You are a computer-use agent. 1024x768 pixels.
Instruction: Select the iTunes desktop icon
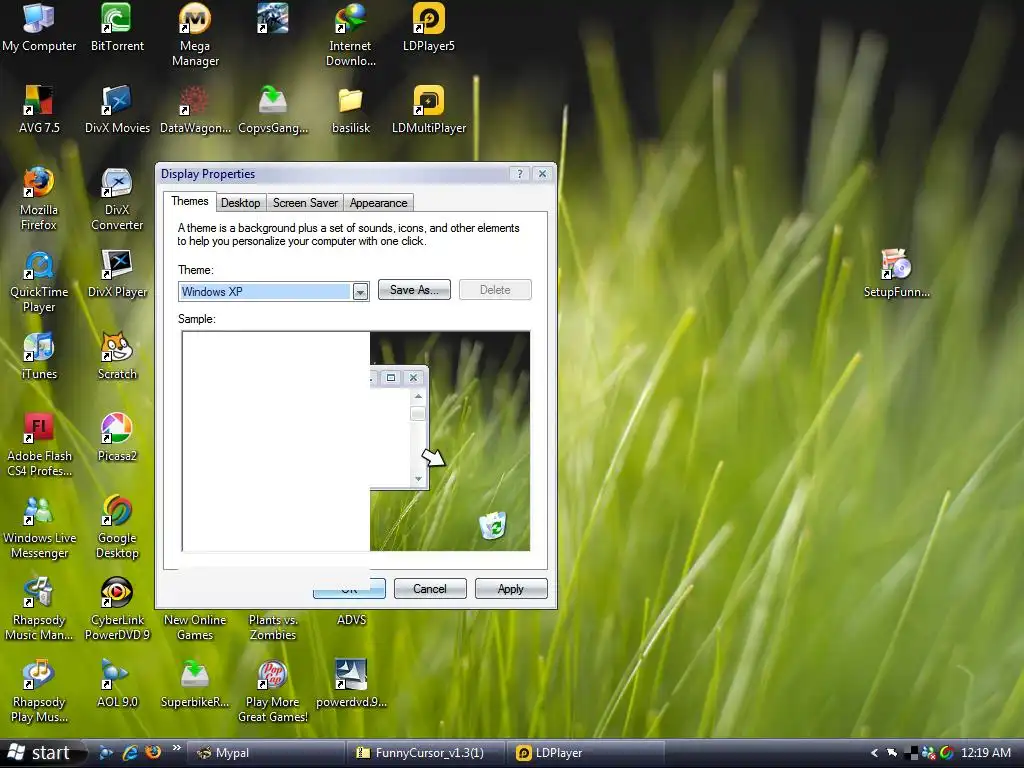(39, 357)
